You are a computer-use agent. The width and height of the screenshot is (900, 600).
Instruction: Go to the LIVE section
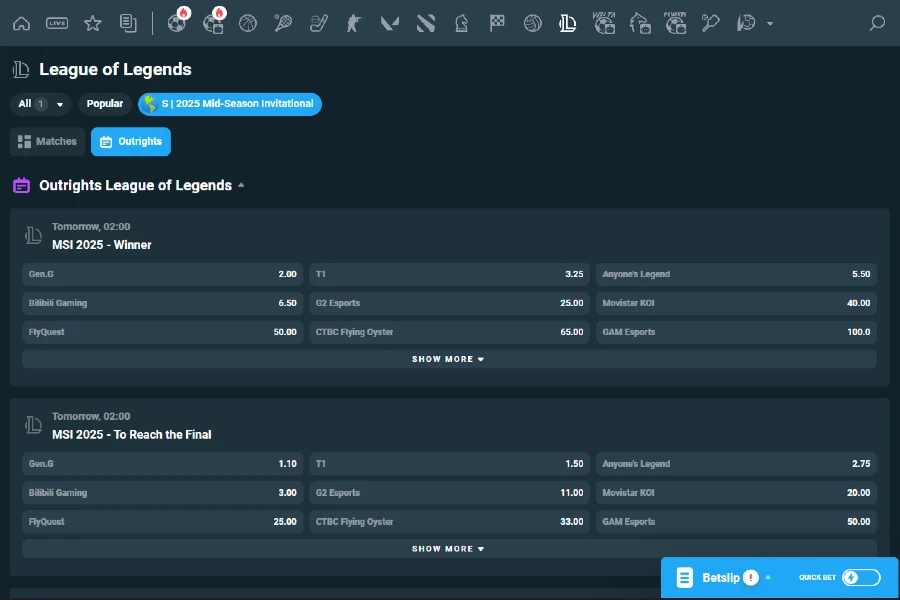pyautogui.click(x=57, y=22)
